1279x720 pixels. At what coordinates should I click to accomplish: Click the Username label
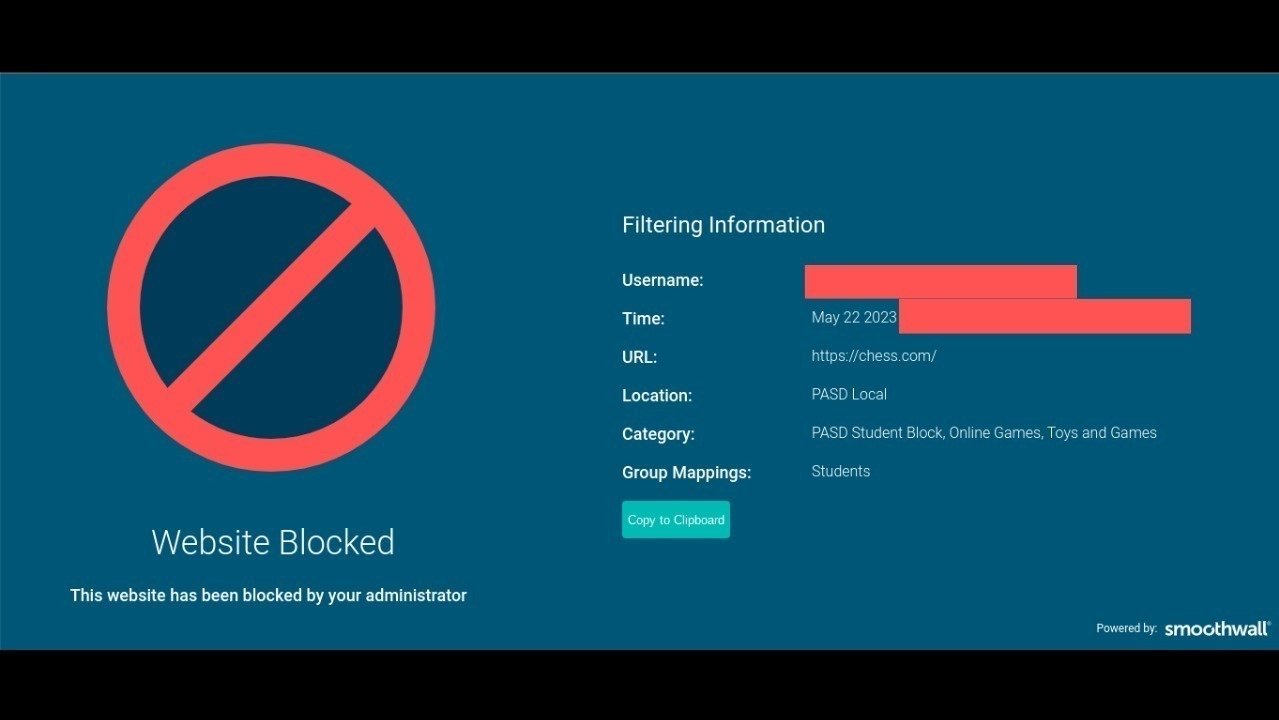click(662, 280)
